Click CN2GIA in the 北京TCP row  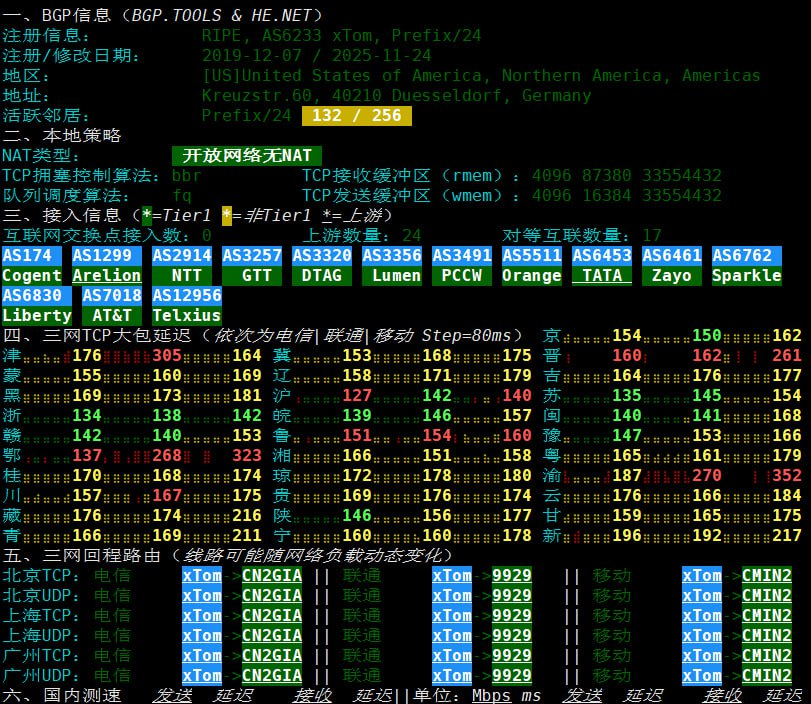[272, 576]
